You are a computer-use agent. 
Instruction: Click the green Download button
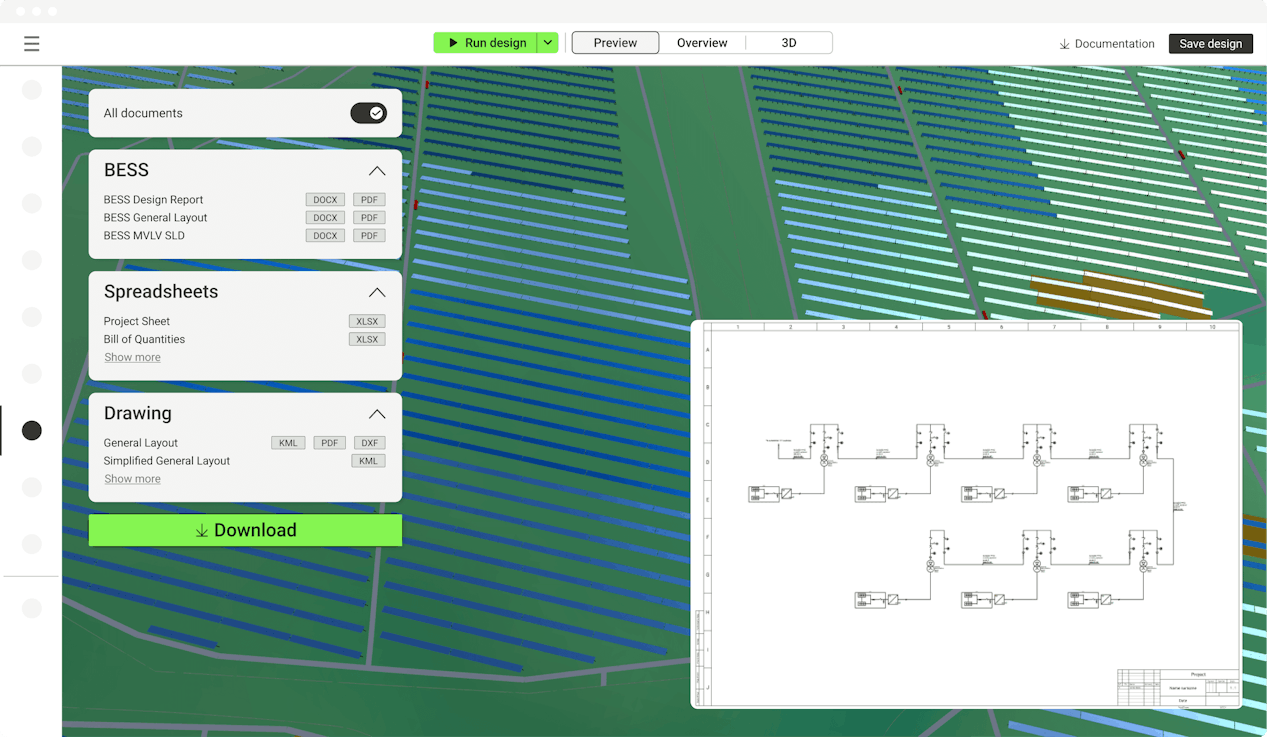[245, 530]
